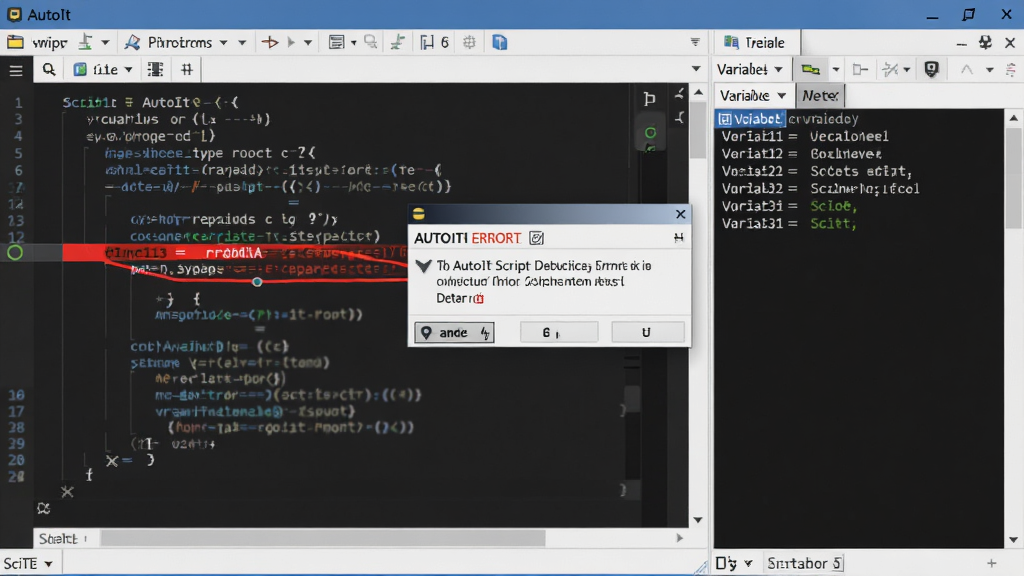Click the crosshair target icon in the toolbar
Image resolution: width=1024 pixels, height=576 pixels.
(x=470, y=42)
